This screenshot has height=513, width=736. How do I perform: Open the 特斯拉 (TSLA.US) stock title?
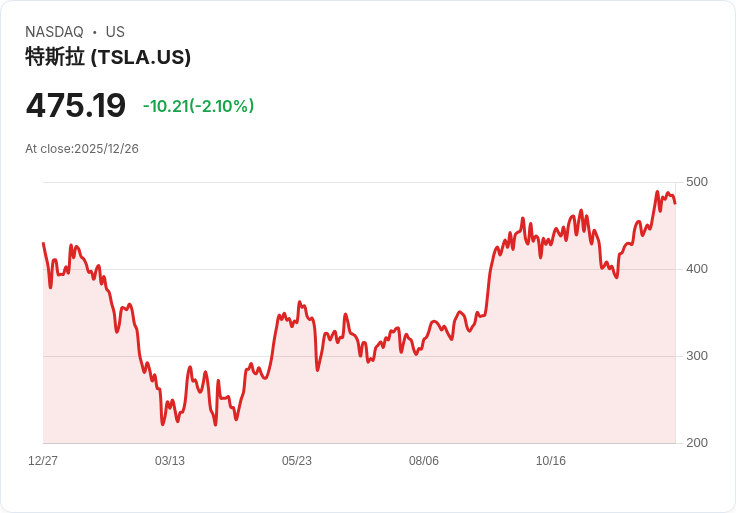(108, 57)
